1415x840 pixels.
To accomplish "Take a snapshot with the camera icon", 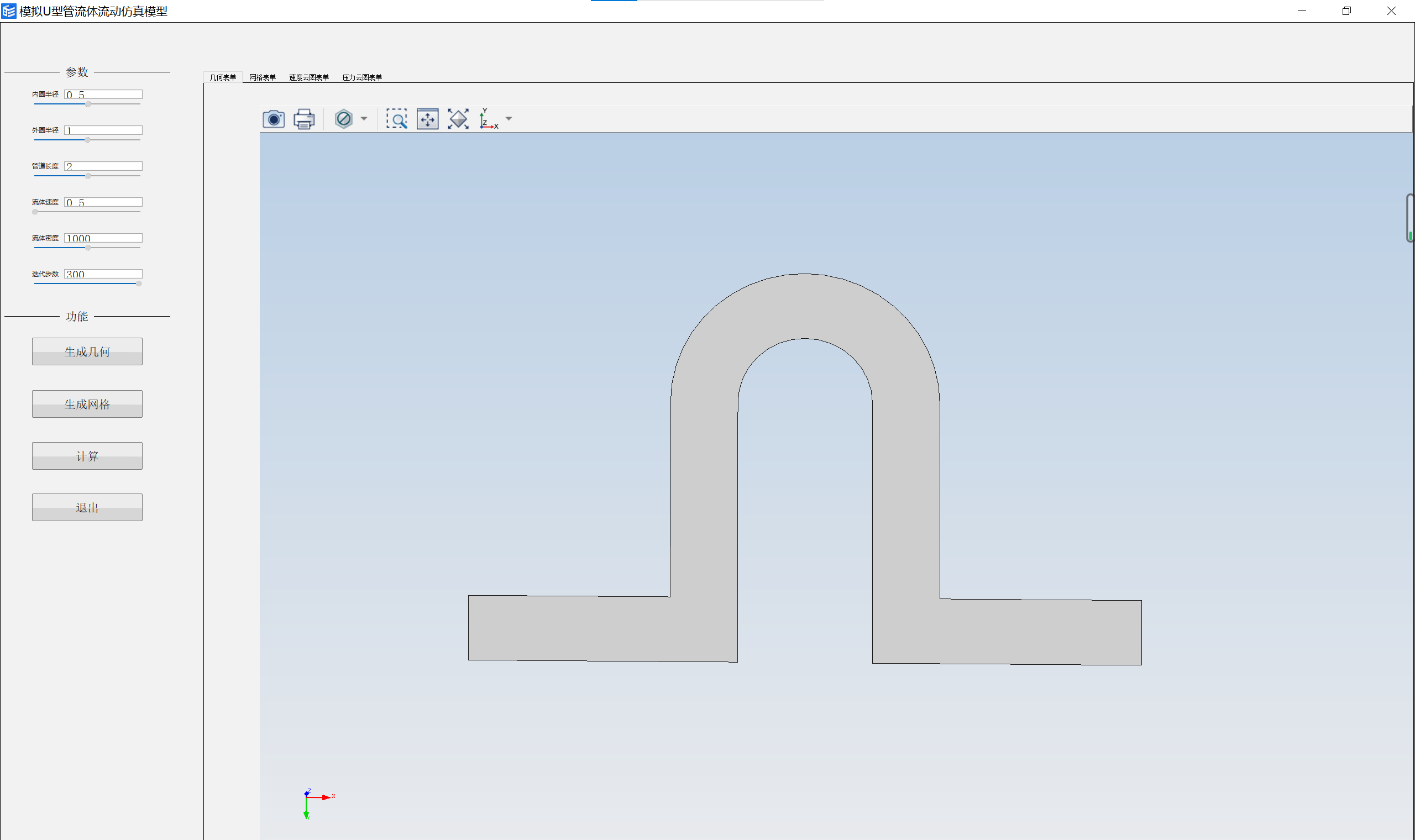I will pos(274,119).
